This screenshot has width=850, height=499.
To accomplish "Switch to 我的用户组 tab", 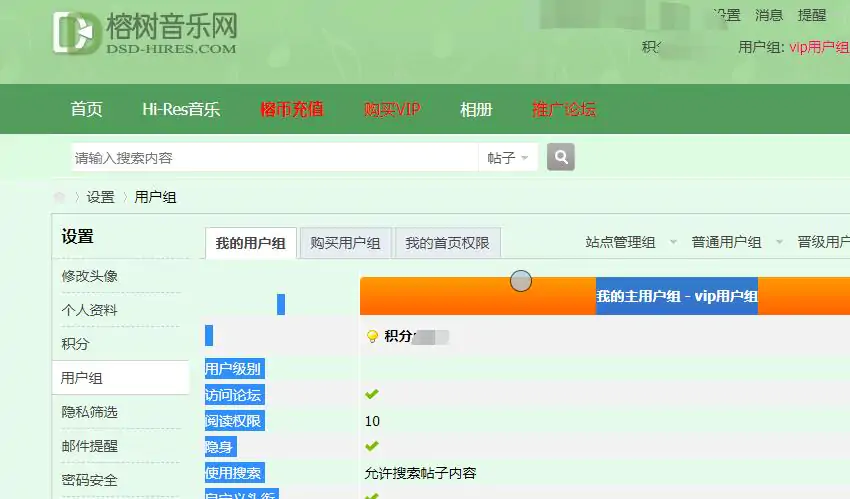I will click(x=250, y=243).
